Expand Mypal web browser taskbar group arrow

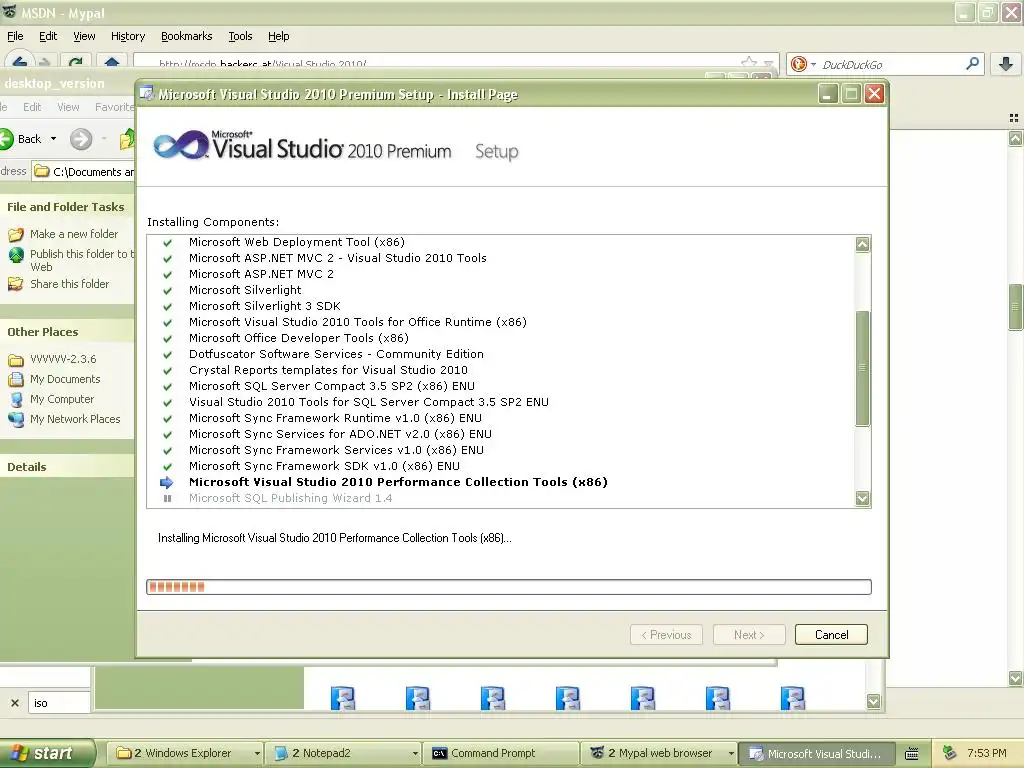coord(731,753)
